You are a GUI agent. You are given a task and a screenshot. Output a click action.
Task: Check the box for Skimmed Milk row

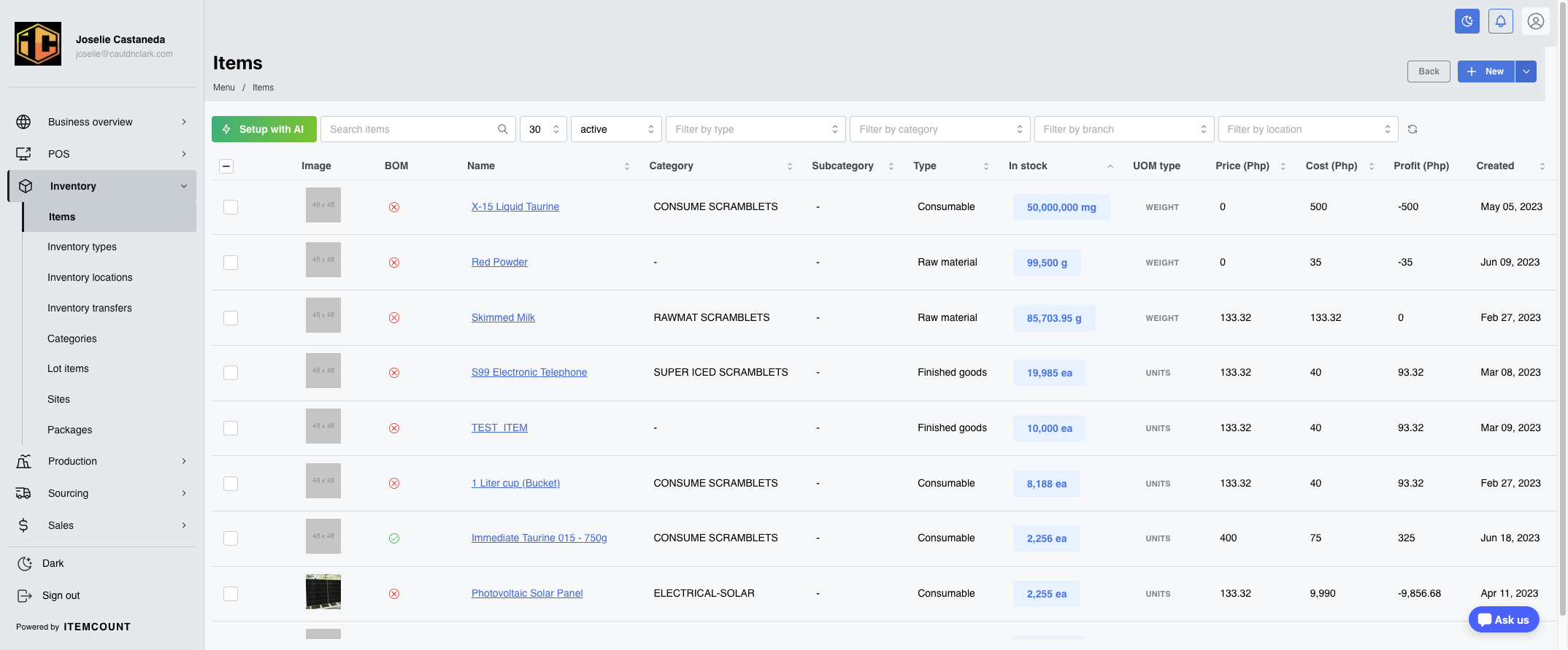click(x=231, y=318)
